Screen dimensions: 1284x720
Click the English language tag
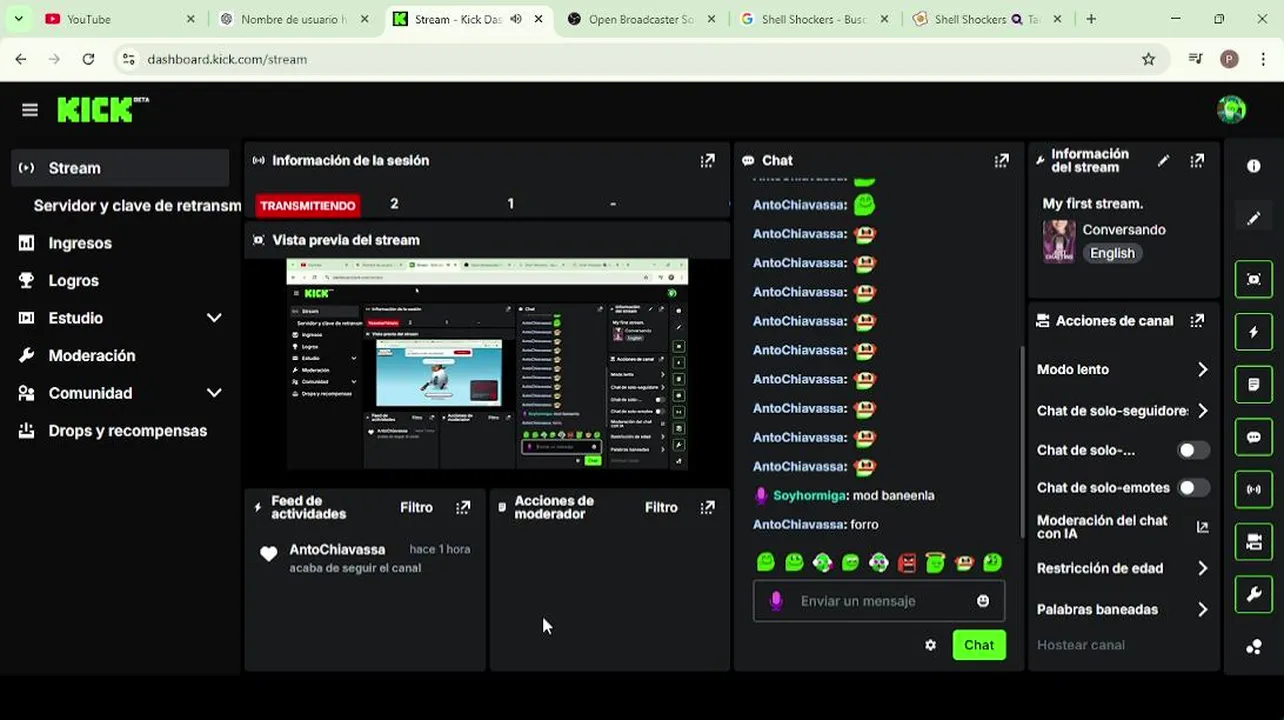click(1112, 253)
